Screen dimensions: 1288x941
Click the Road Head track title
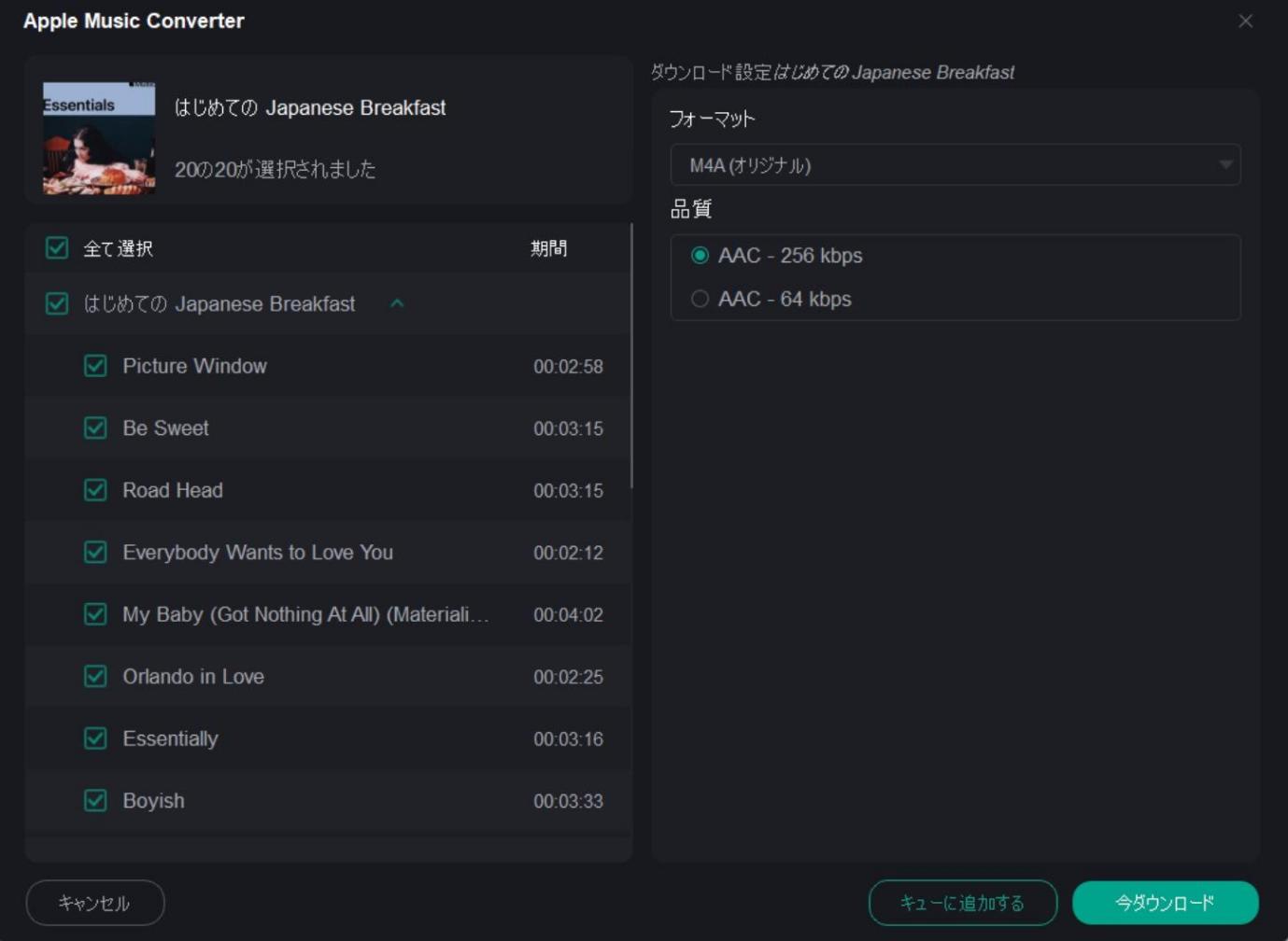coord(173,490)
